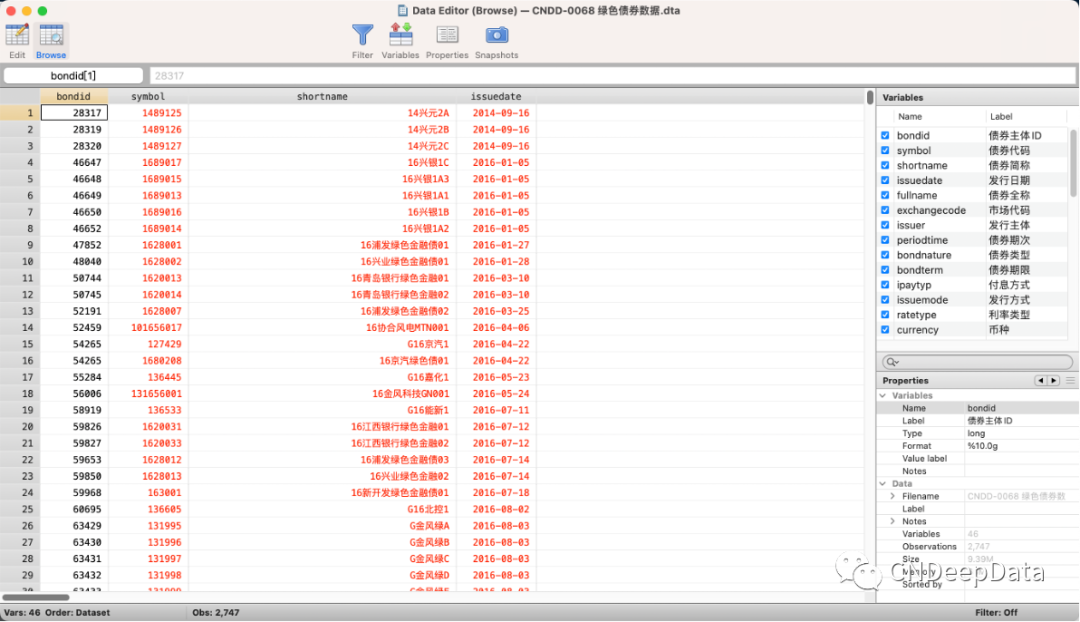Click the Name header in Variables panel
The height and width of the screenshot is (622, 1080).
tap(910, 116)
